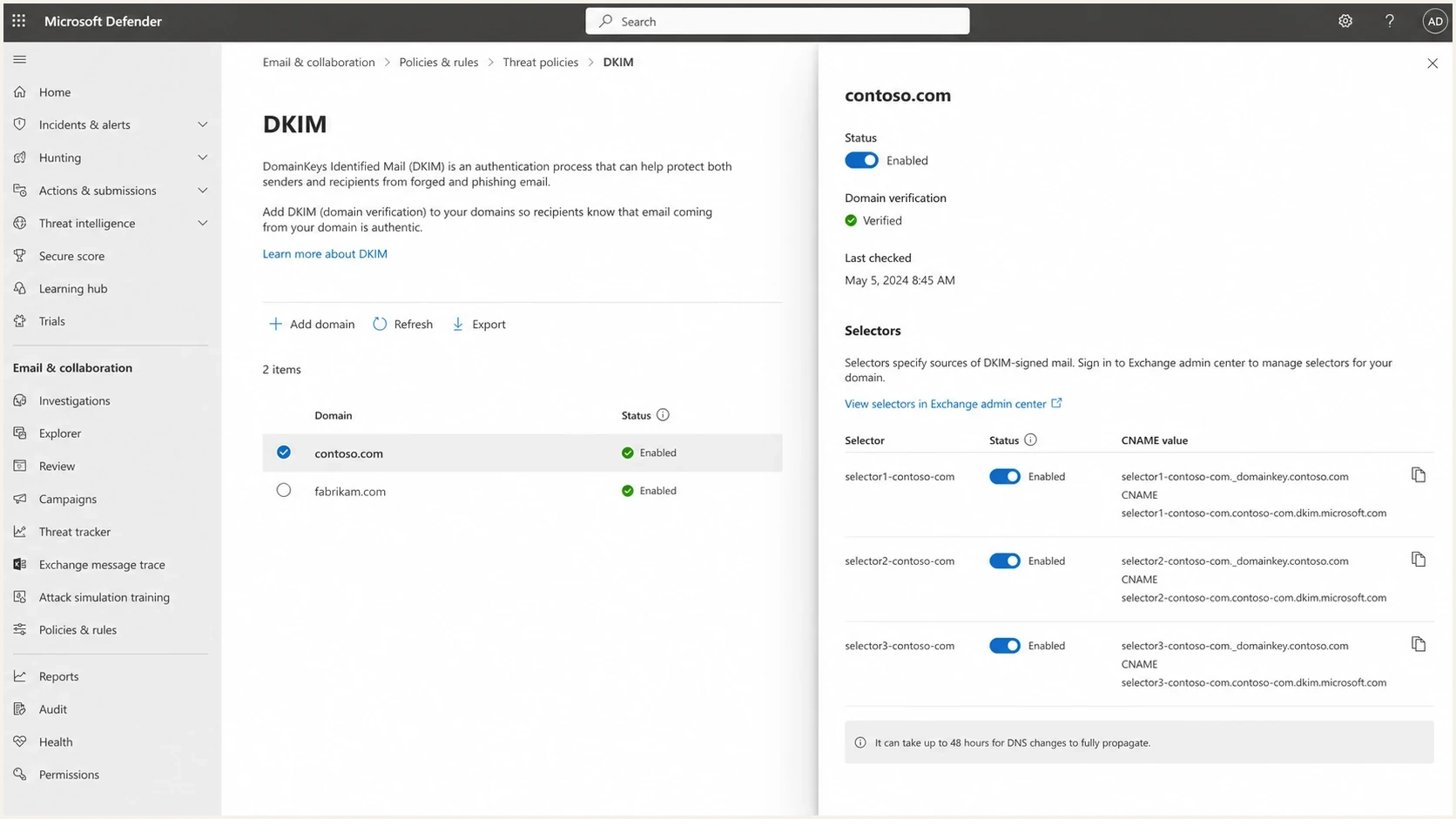This screenshot has width=1456, height=819.
Task: Click the Secure score trophy icon
Action: tap(20, 256)
